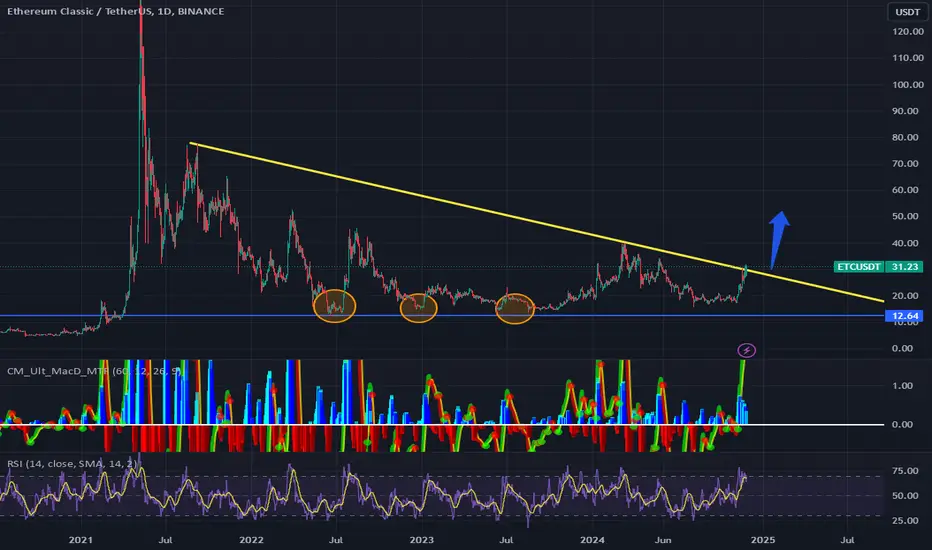Screen dimensions: 932x550
Task: Click the 1.00 MACD axis label
Action: [x=902, y=386]
